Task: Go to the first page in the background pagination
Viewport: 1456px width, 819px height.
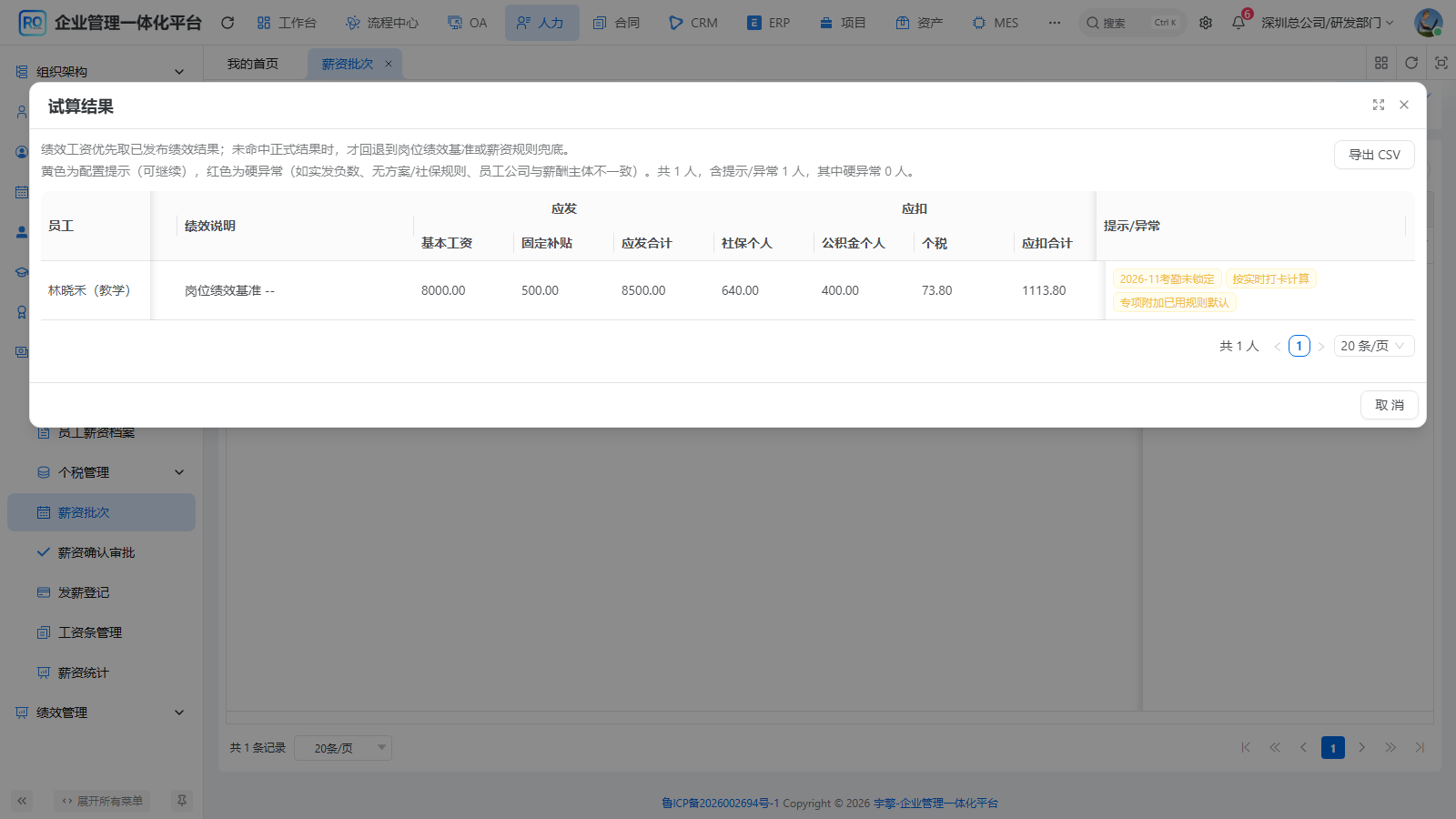Action: point(1246,748)
